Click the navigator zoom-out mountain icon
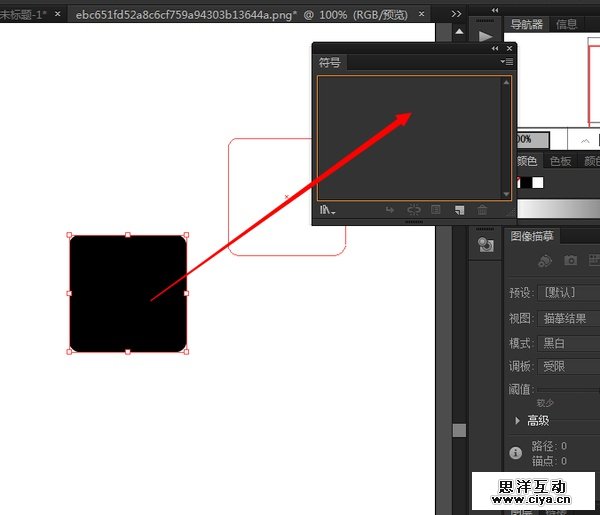Image resolution: width=600 pixels, height=515 pixels. (585, 141)
